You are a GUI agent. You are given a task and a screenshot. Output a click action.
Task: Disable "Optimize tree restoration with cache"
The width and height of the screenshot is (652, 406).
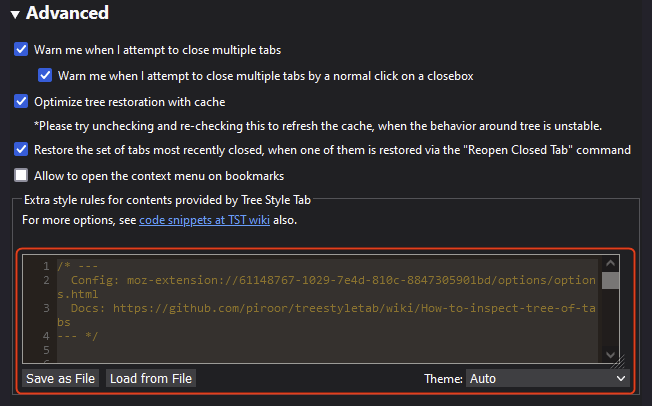(21, 101)
